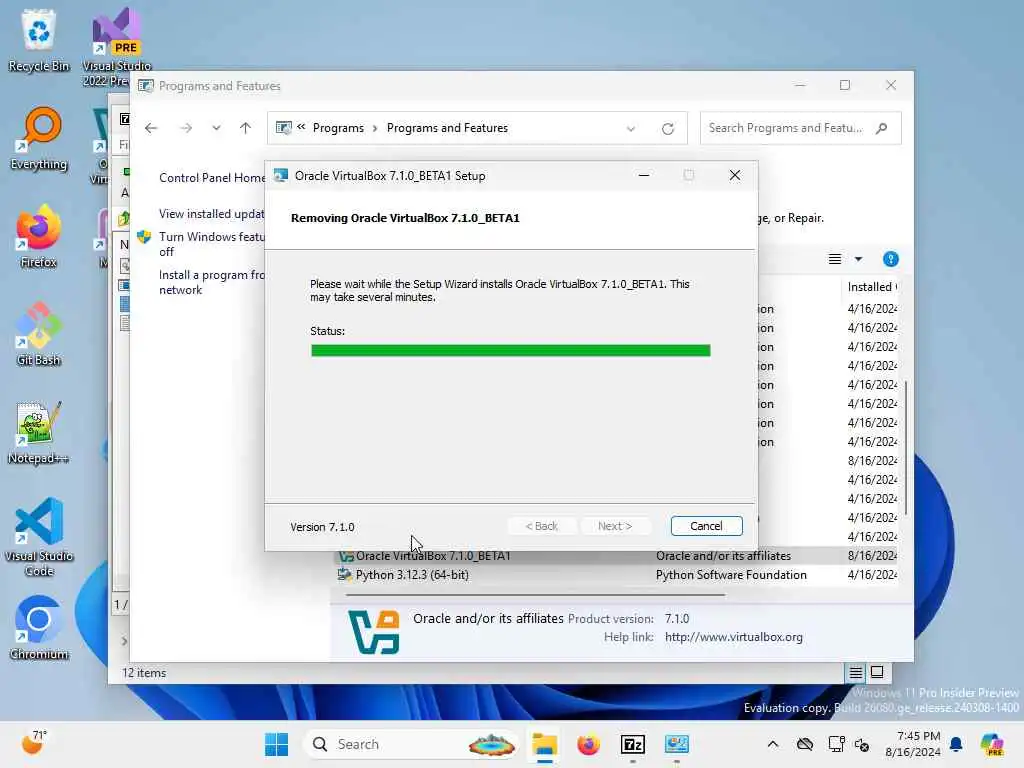
Task: Click the Installed On column header
Action: pyautogui.click(x=872, y=287)
